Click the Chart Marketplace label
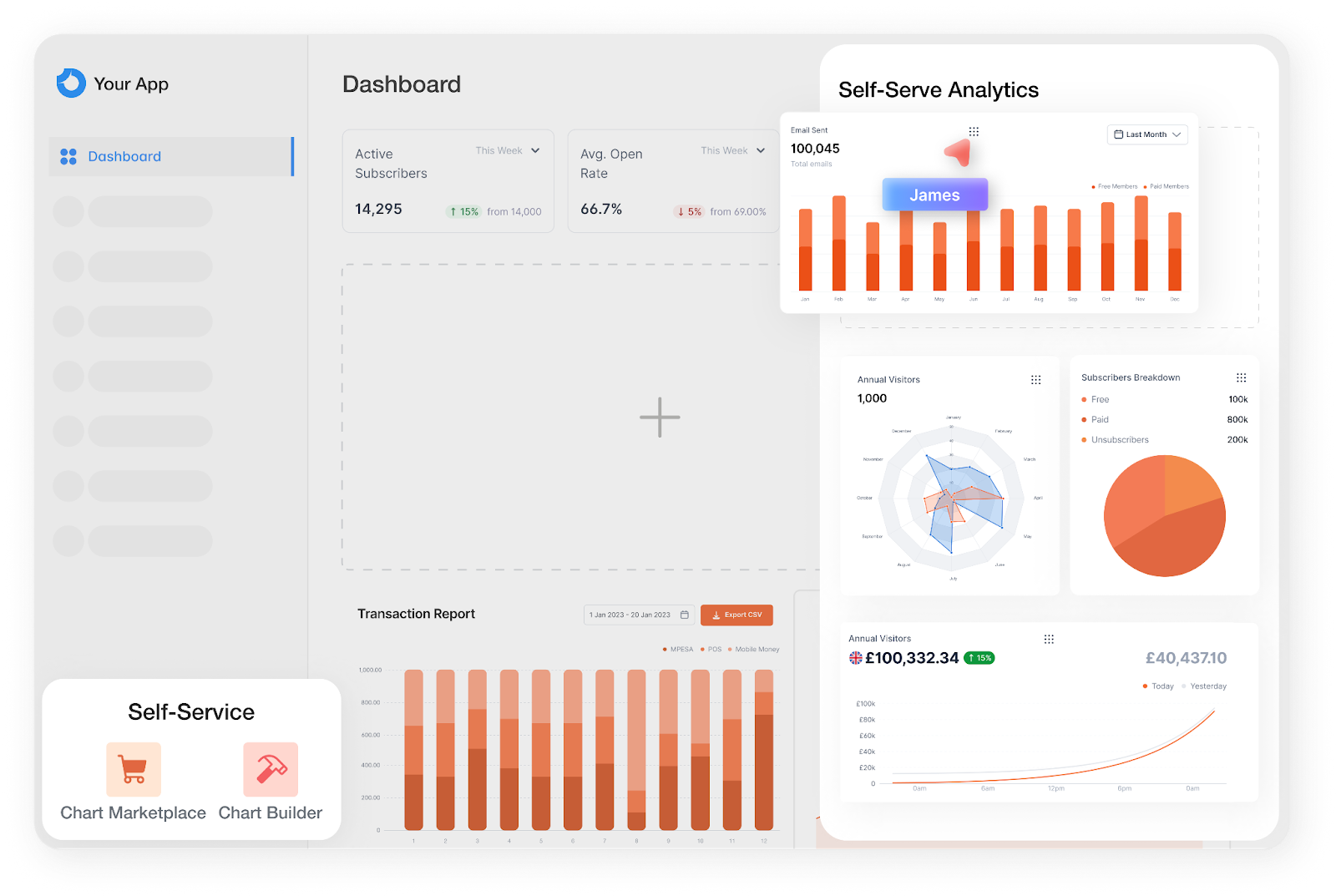 click(133, 812)
